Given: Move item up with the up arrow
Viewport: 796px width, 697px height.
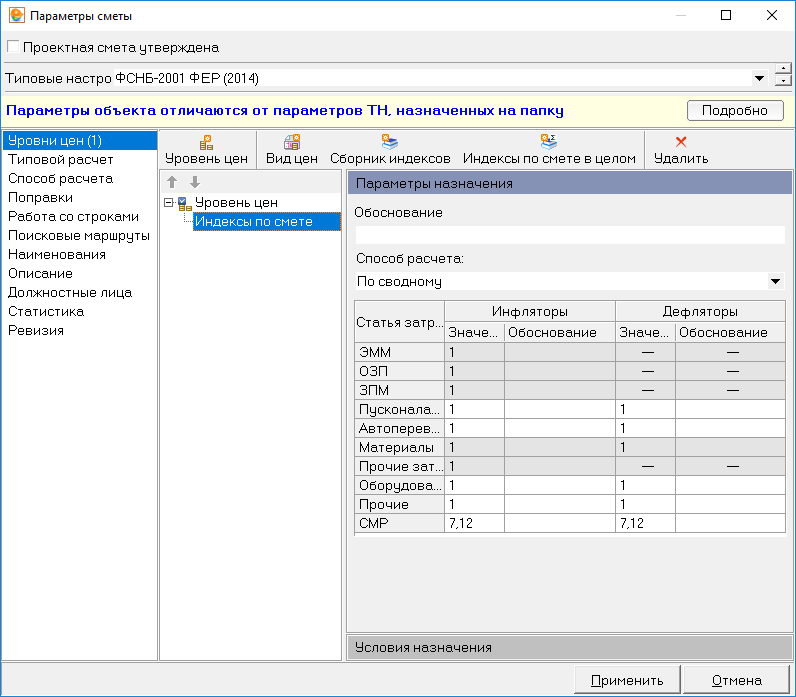Looking at the screenshot, I should pos(172,182).
